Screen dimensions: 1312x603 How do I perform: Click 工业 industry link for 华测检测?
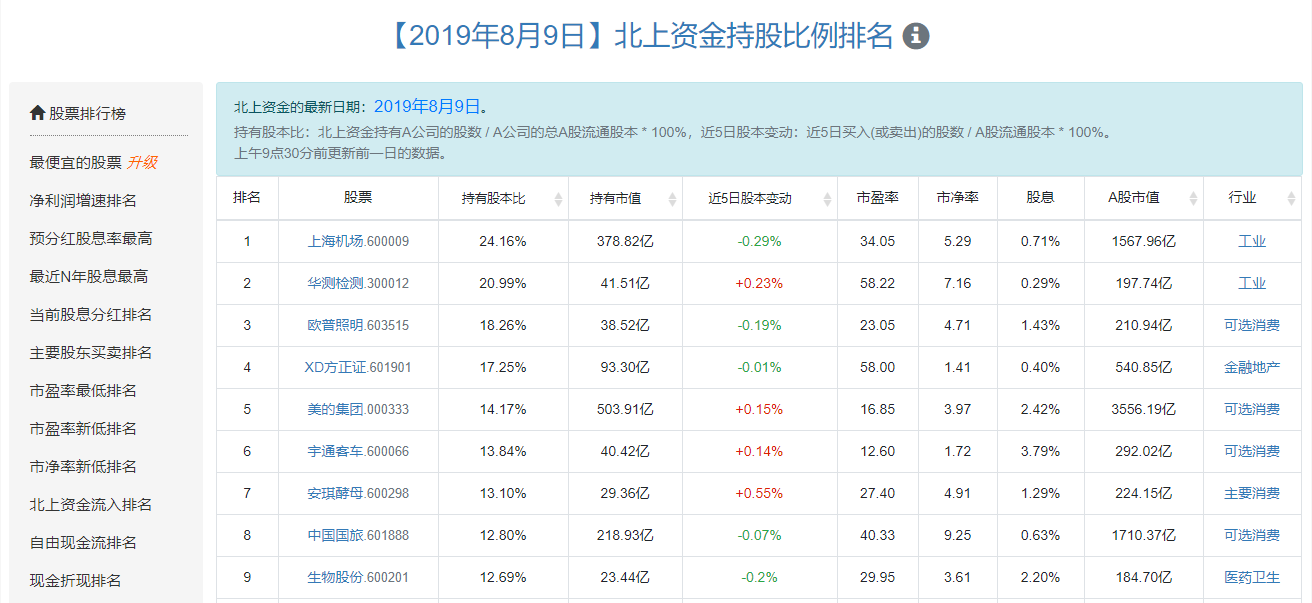coord(1252,283)
